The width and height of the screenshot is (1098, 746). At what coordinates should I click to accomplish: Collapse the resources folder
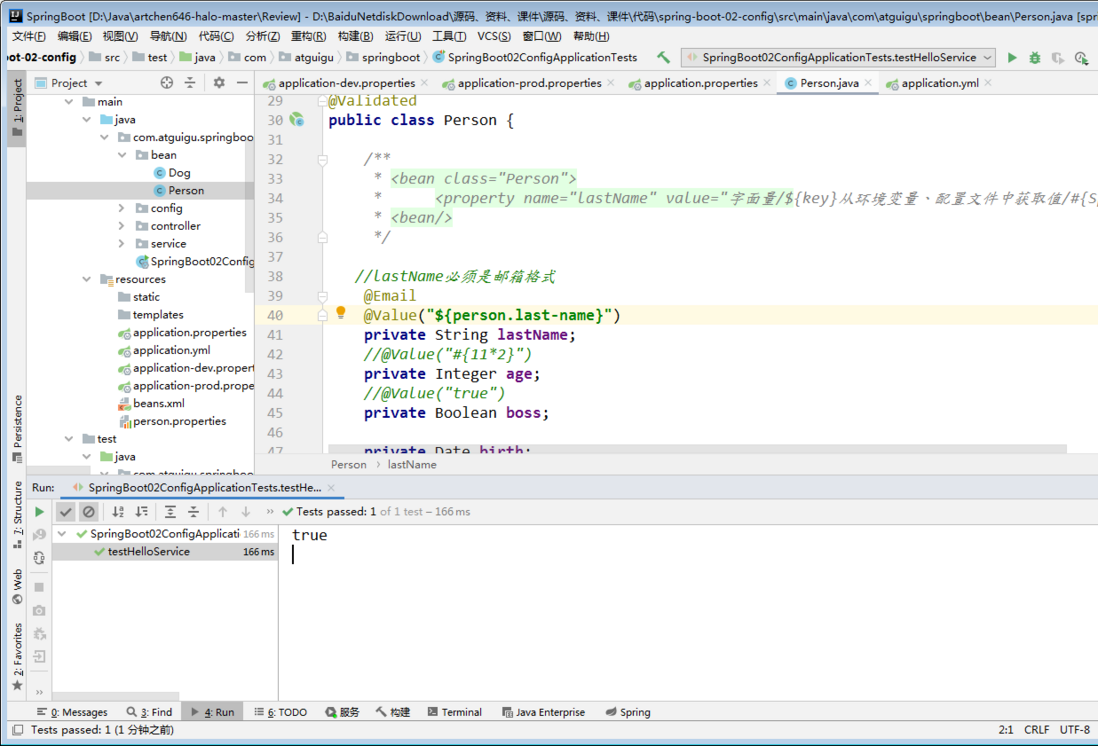86,279
